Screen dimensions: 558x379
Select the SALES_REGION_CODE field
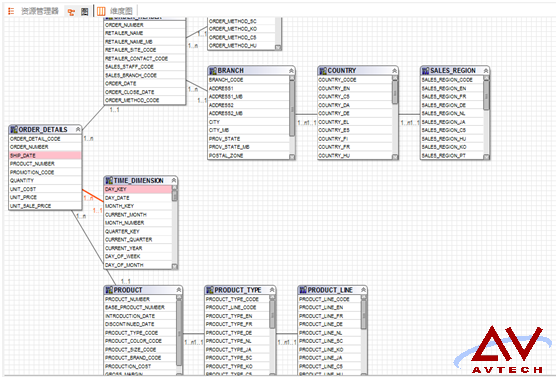pos(452,80)
